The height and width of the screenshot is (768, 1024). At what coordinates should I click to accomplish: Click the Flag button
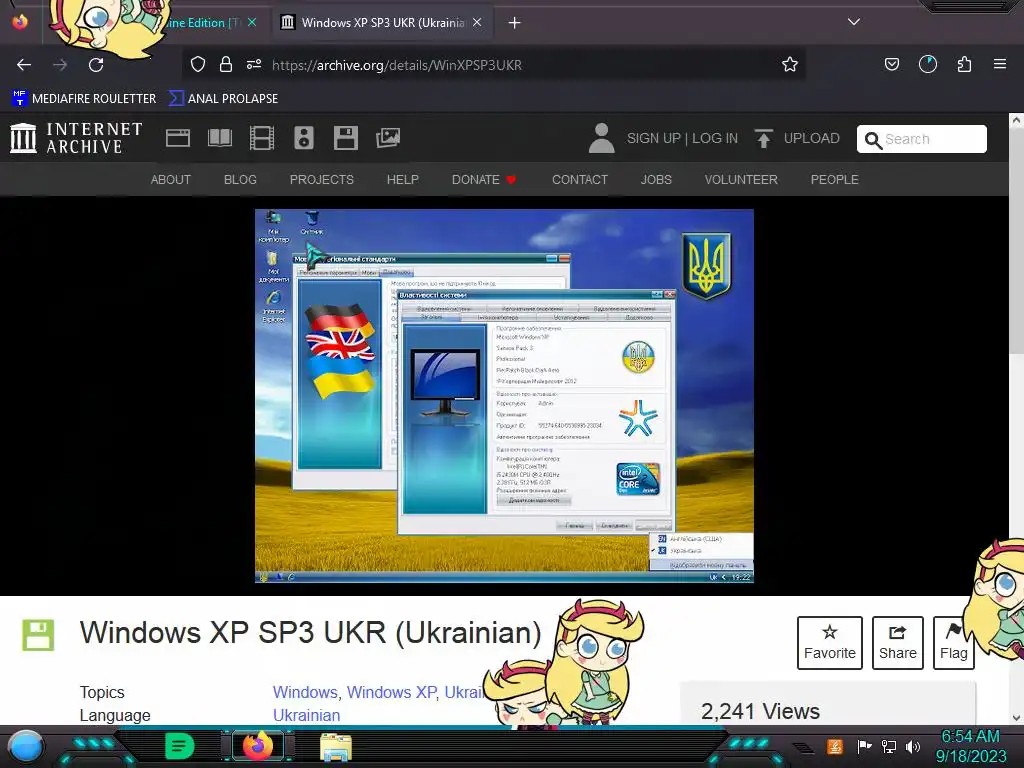[x=953, y=643]
